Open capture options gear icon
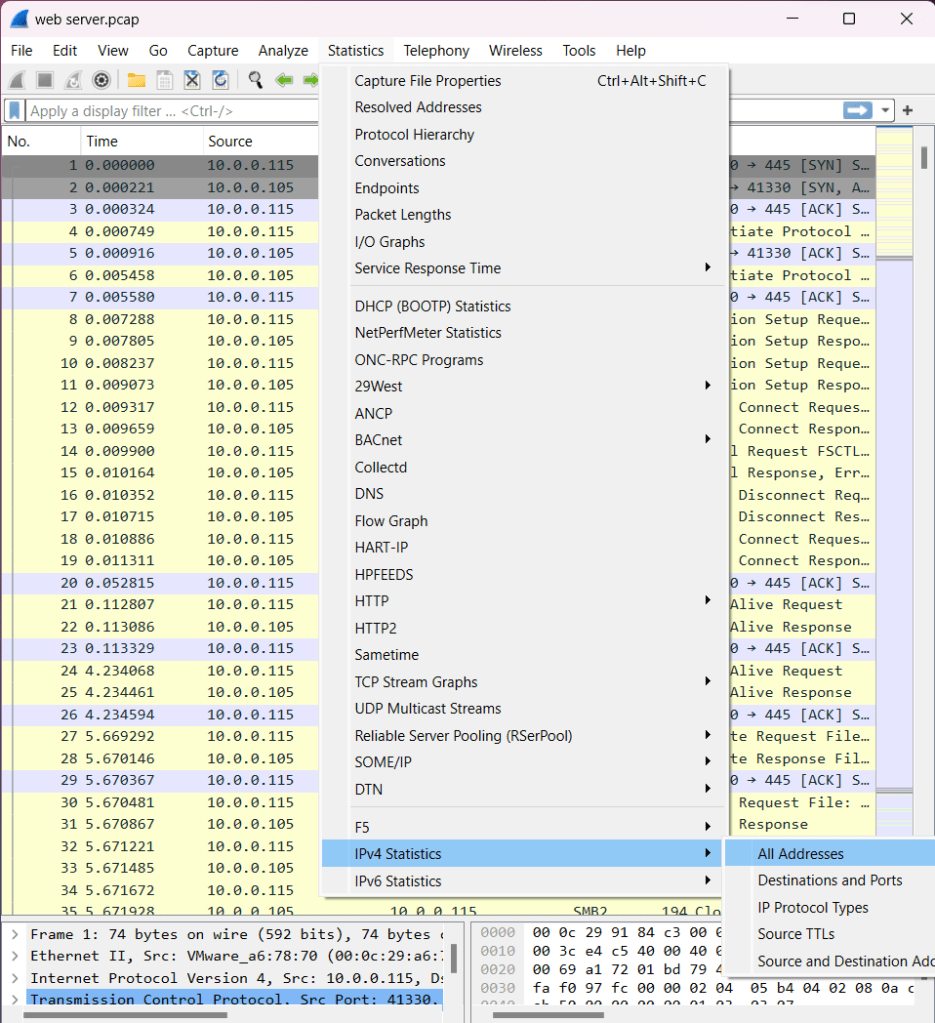Viewport: 935px width, 1023px height. [101, 80]
